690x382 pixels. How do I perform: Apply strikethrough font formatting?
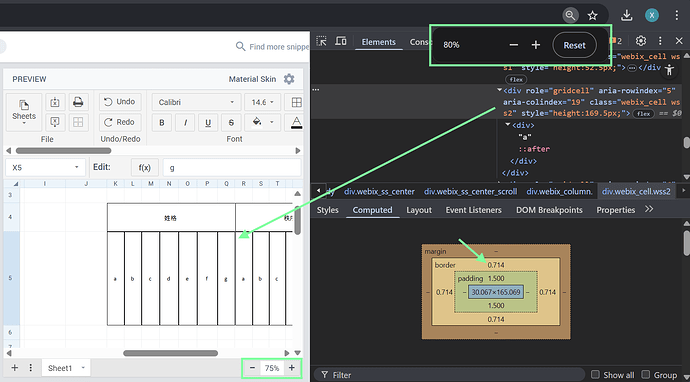(231, 123)
